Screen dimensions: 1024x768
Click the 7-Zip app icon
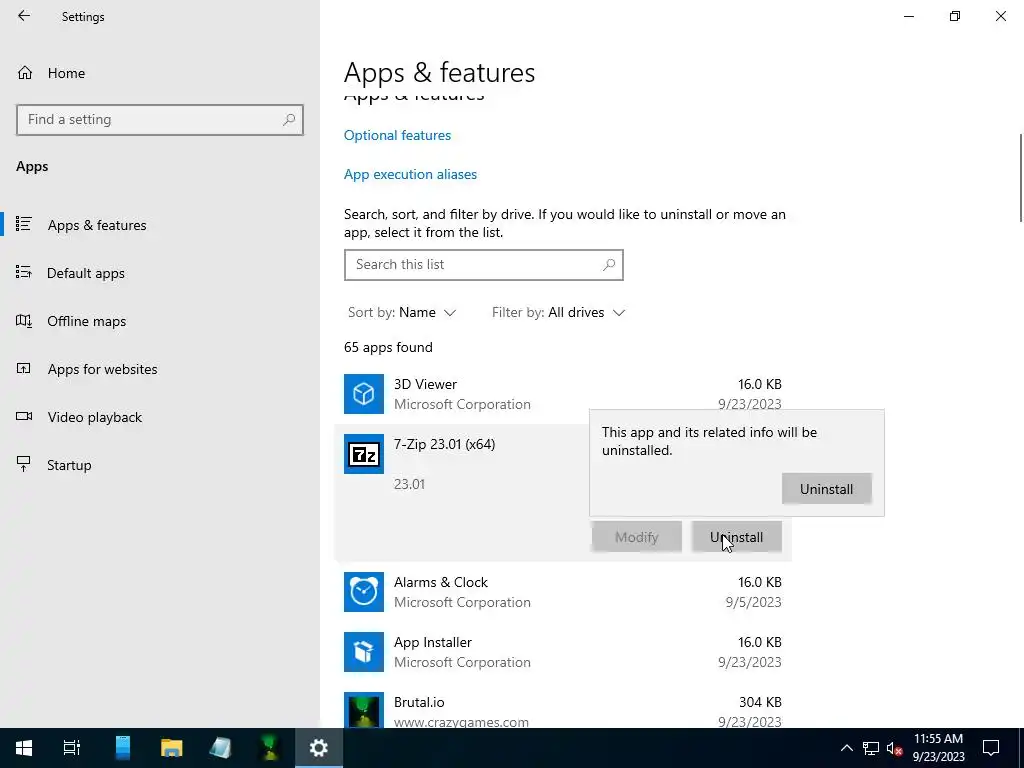click(364, 454)
